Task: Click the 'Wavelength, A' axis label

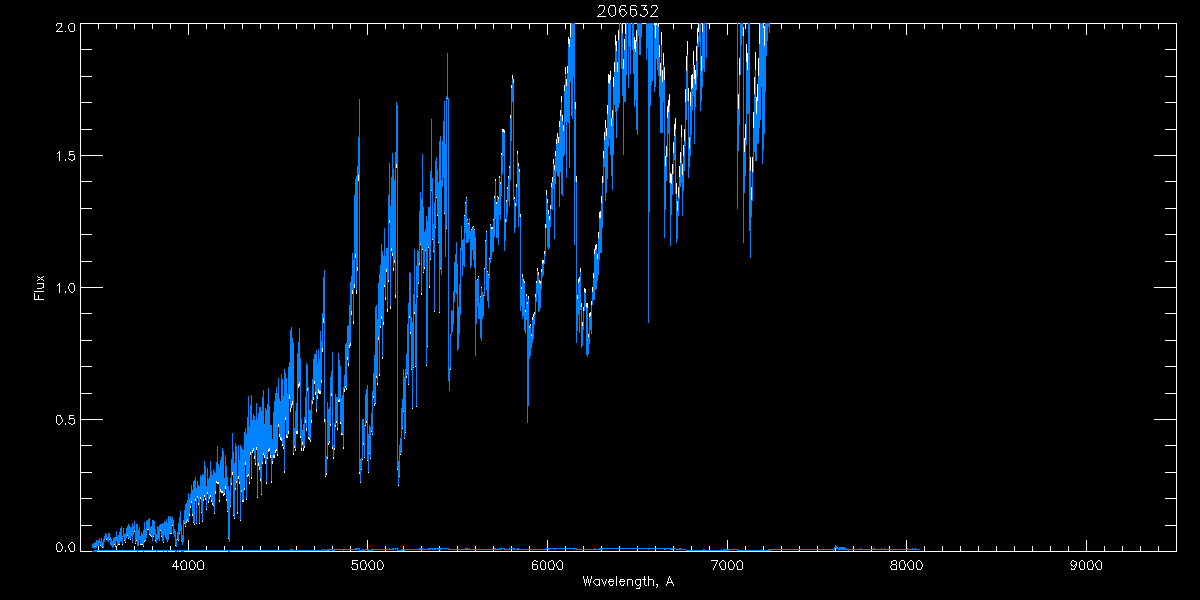Action: [628, 583]
